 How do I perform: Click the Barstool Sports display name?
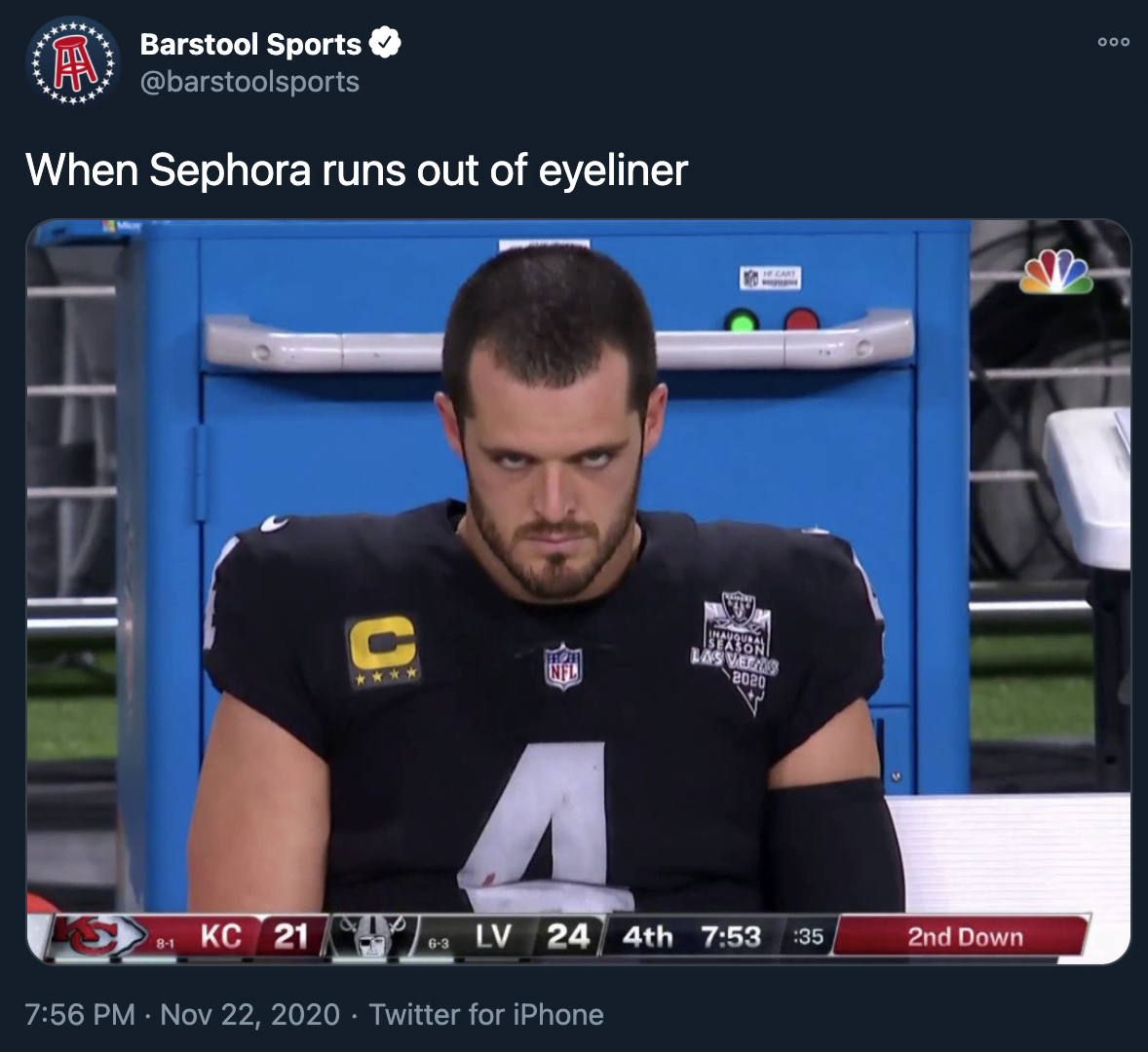[x=250, y=44]
